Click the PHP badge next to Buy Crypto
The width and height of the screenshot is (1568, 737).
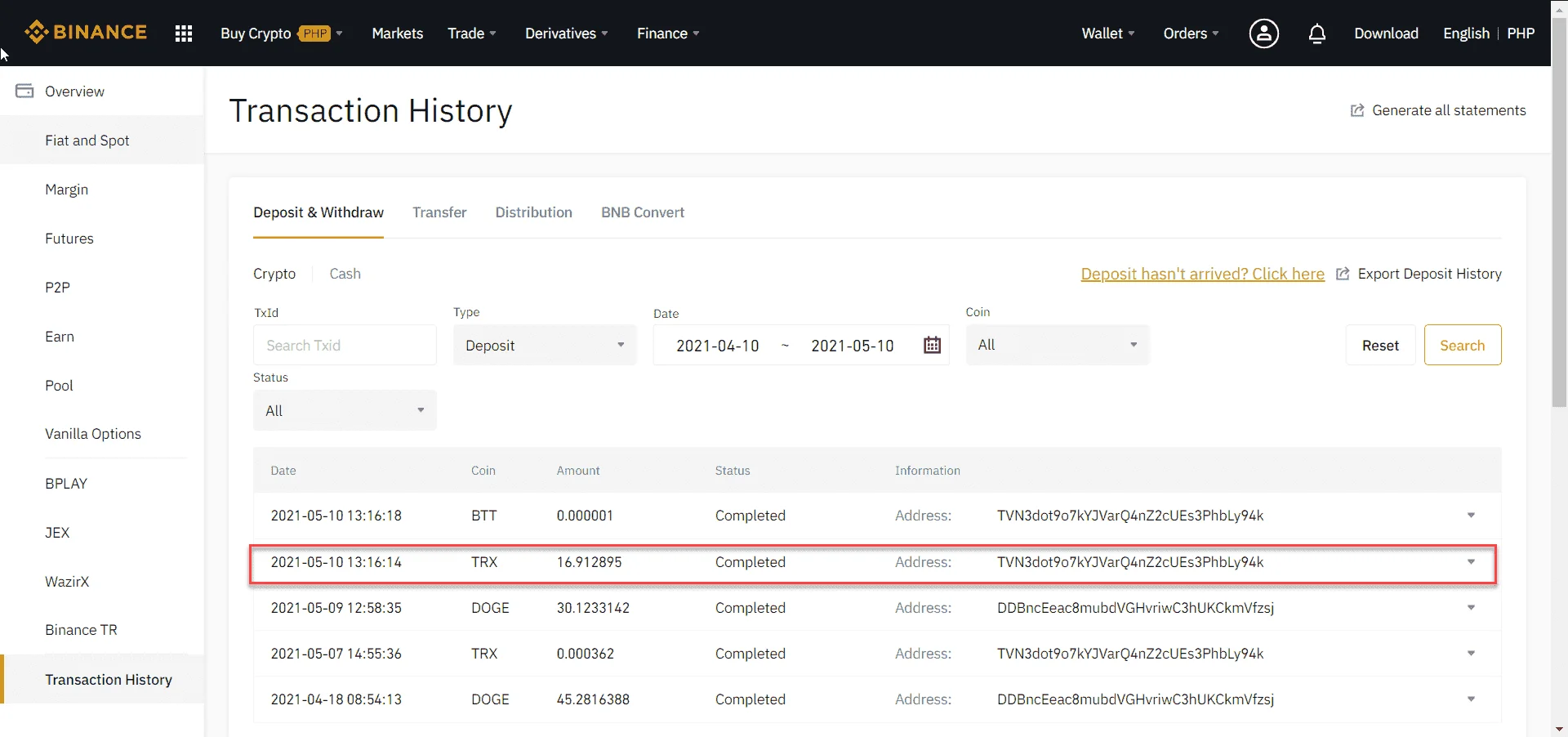click(314, 33)
